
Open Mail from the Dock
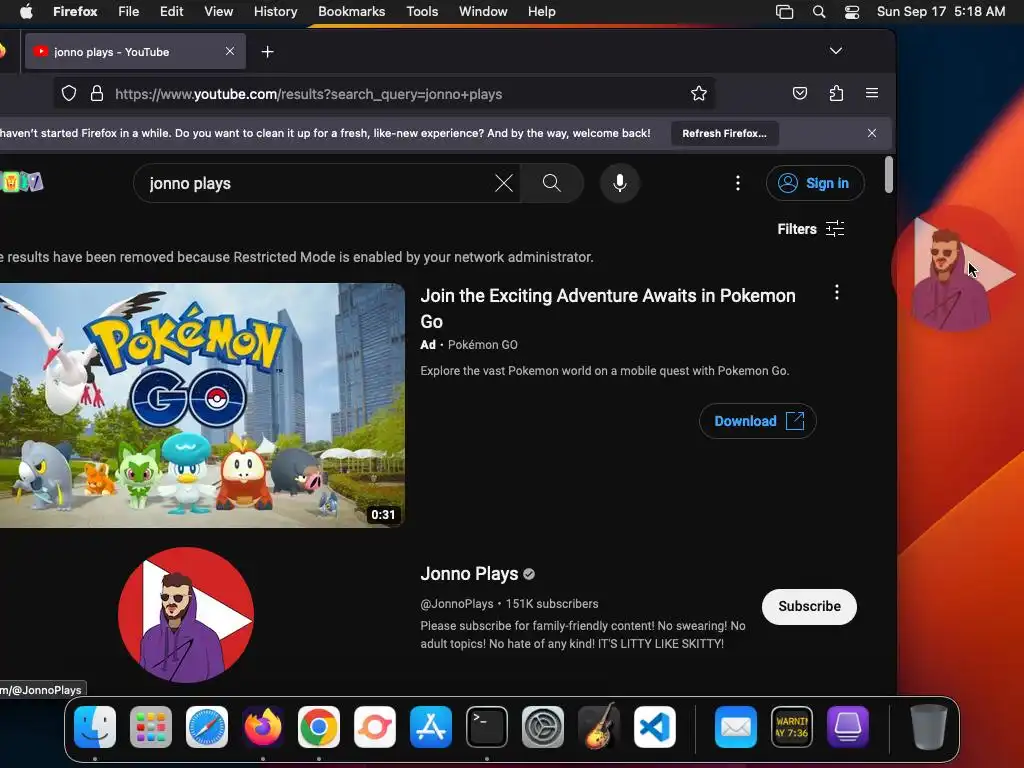pyautogui.click(x=736, y=727)
